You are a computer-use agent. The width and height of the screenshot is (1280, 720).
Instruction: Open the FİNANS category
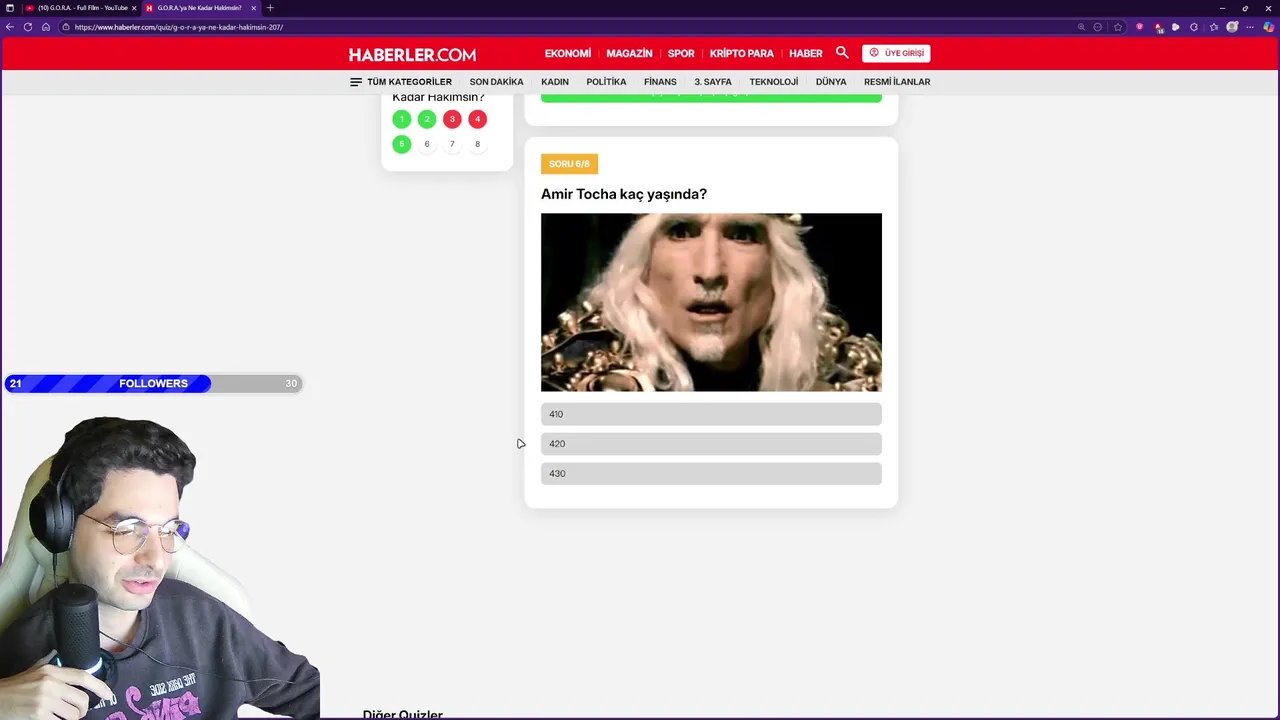[660, 82]
